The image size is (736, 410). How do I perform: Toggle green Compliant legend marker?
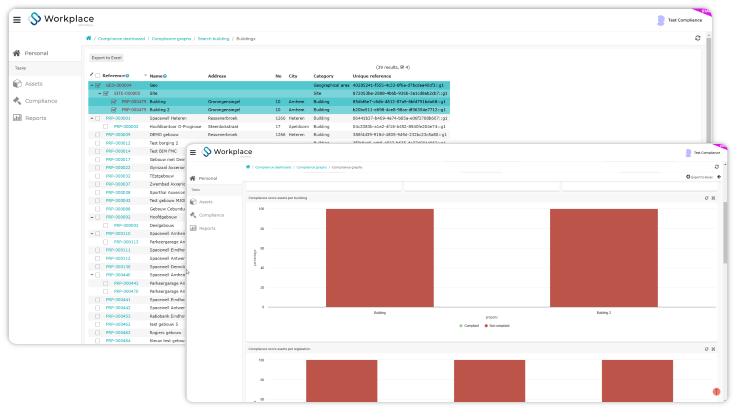coord(461,325)
